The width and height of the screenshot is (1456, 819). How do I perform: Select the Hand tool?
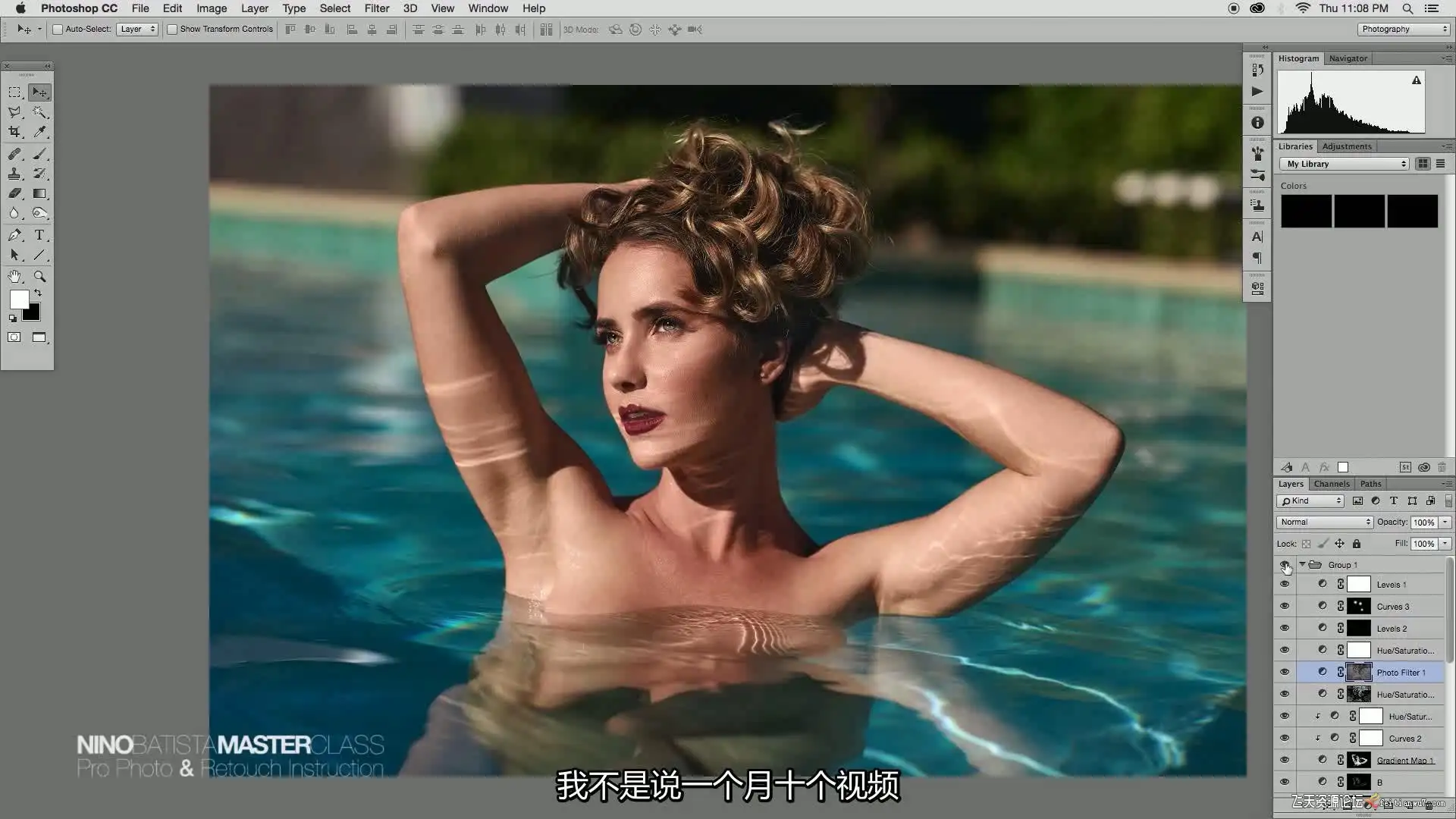click(x=14, y=277)
